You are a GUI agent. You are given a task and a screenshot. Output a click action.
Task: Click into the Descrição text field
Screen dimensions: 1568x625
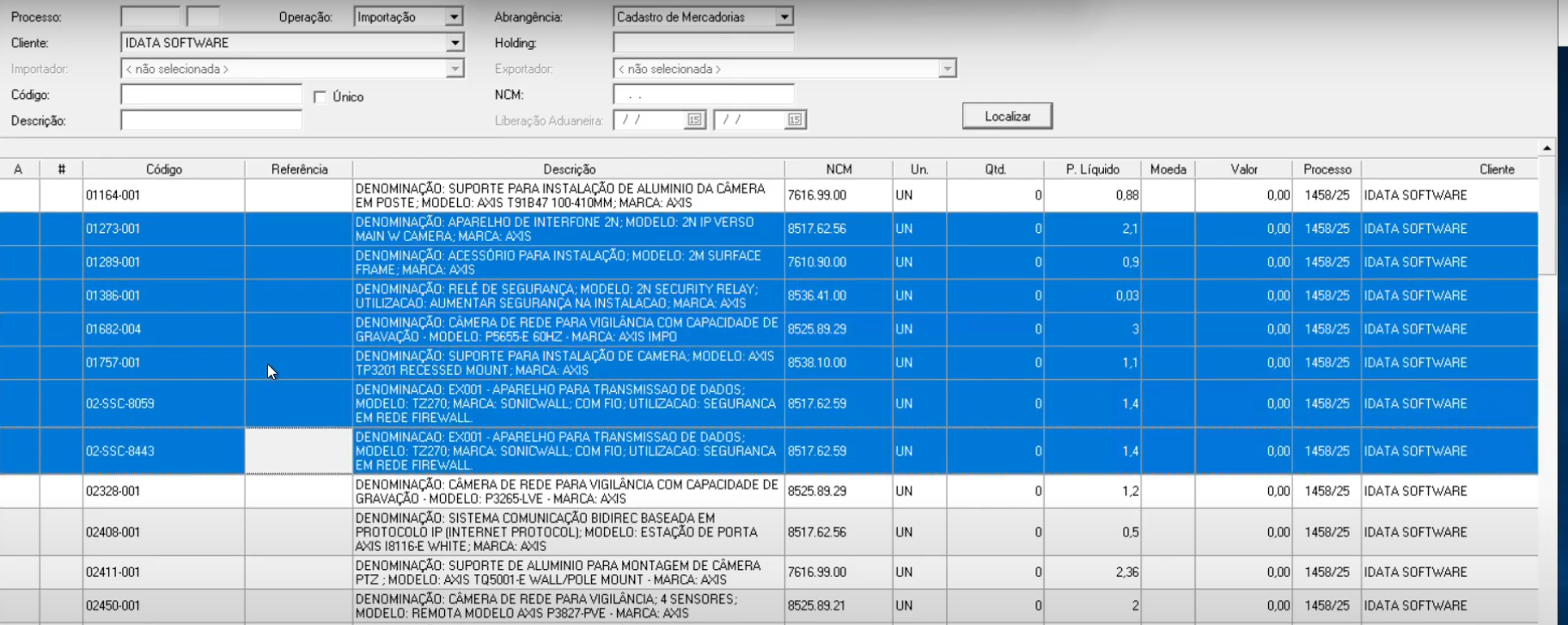[x=211, y=121]
